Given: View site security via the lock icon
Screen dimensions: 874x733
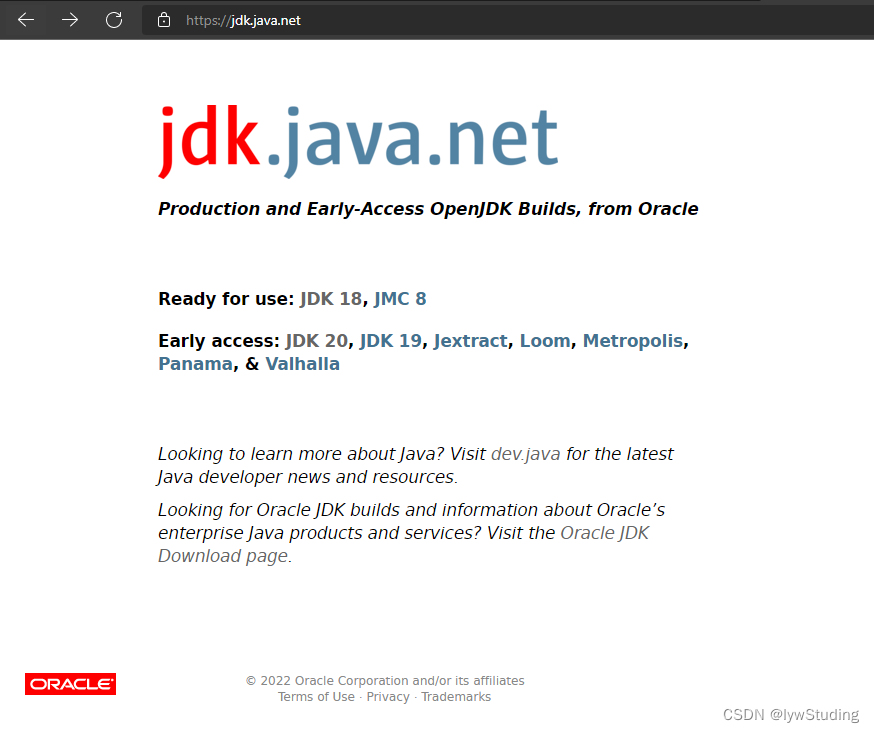Looking at the screenshot, I should point(163,20).
